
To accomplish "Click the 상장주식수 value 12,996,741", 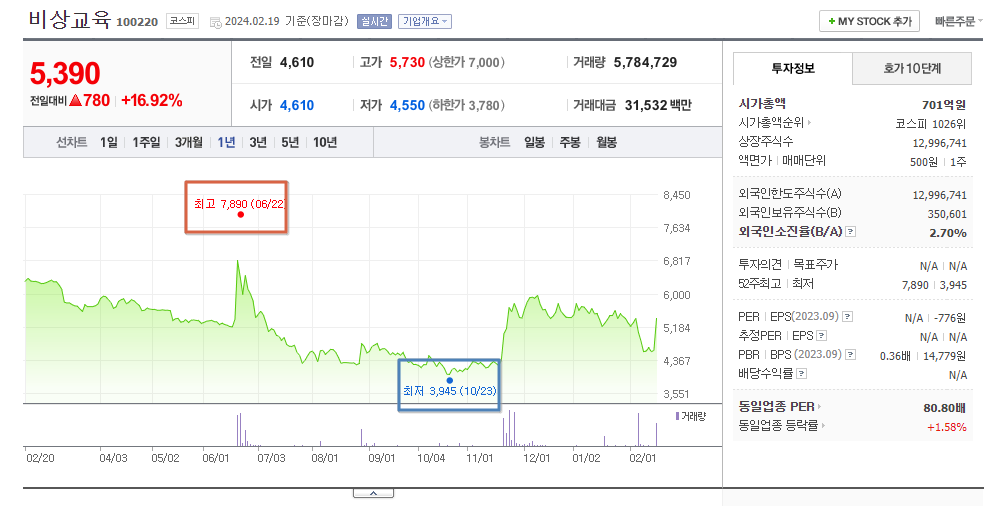I will [x=939, y=143].
